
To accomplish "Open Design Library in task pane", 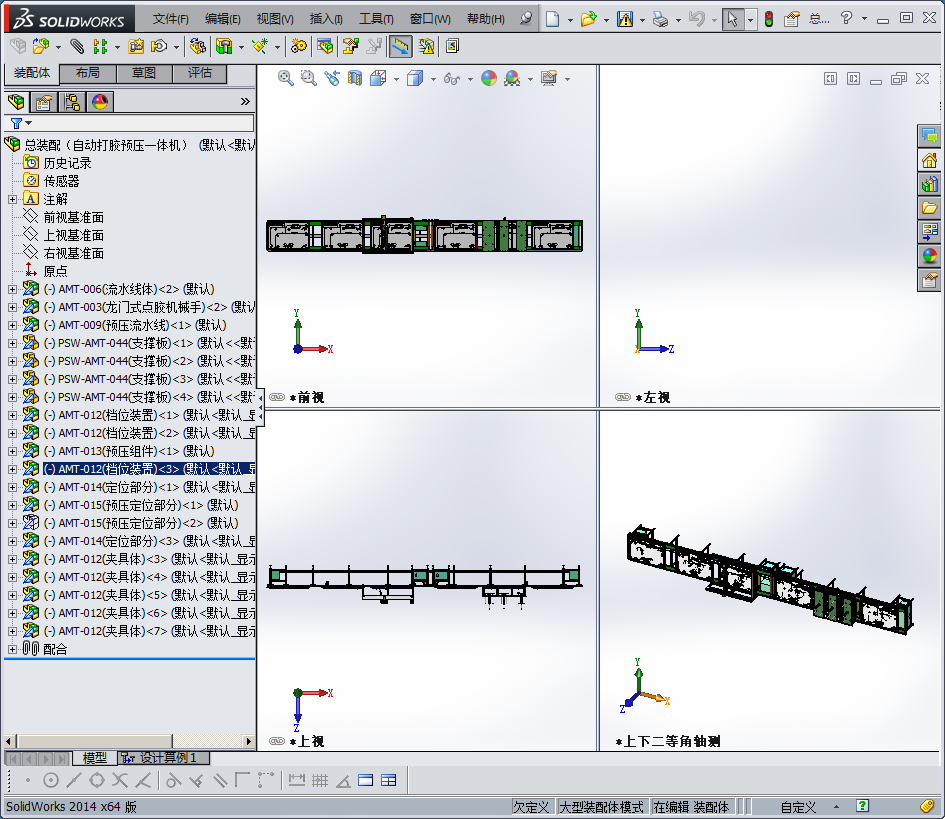I will coord(929,184).
